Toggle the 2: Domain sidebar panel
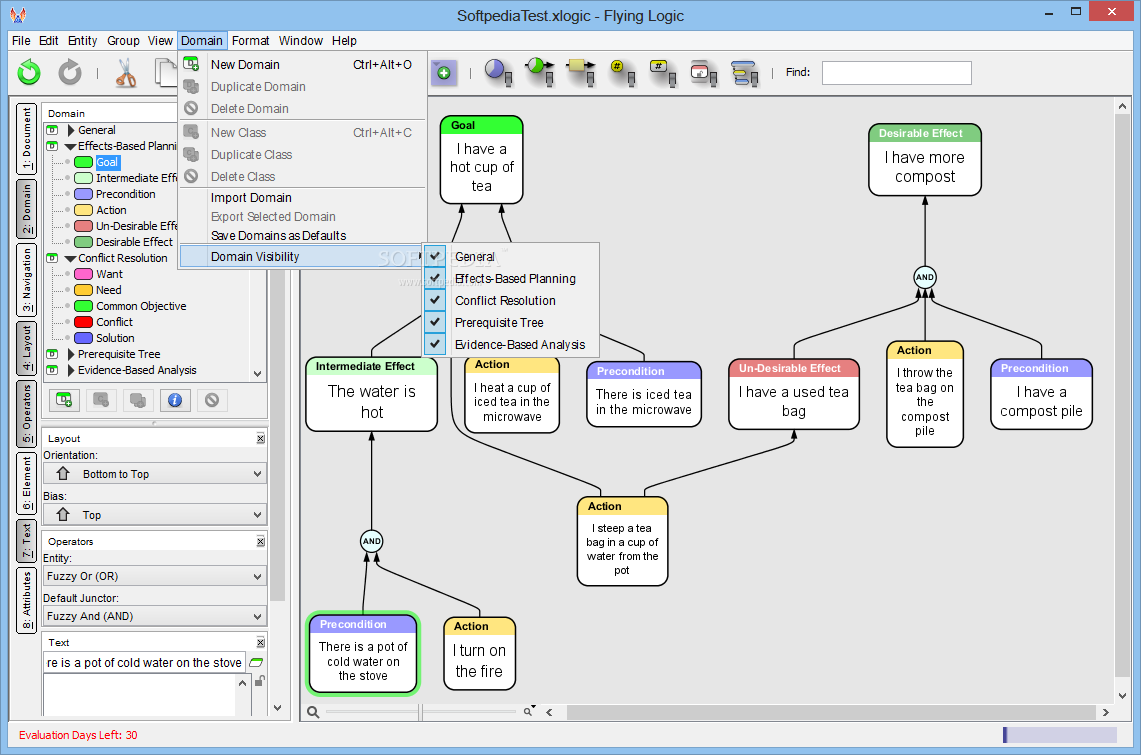The width and height of the screenshot is (1141, 755). point(27,209)
